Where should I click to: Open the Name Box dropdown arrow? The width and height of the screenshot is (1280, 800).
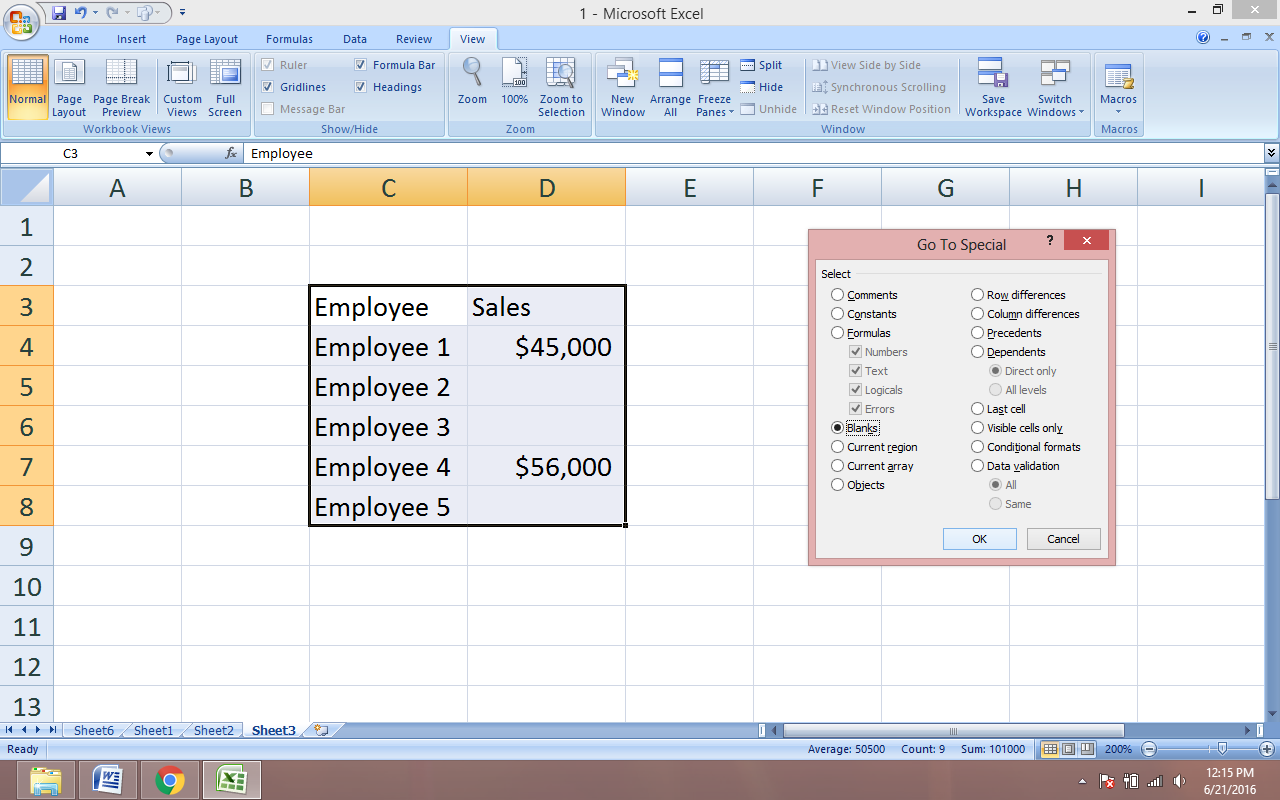149,154
